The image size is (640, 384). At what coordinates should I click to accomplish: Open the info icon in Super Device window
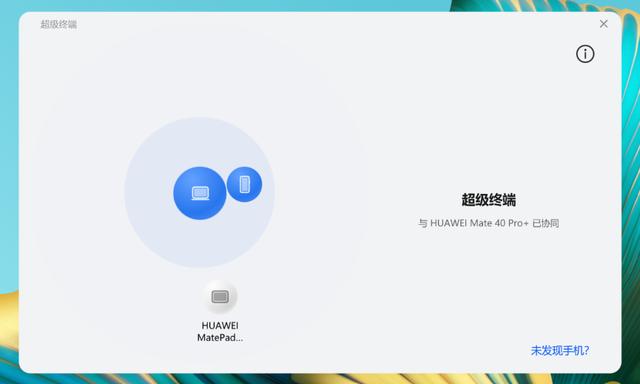coord(585,54)
